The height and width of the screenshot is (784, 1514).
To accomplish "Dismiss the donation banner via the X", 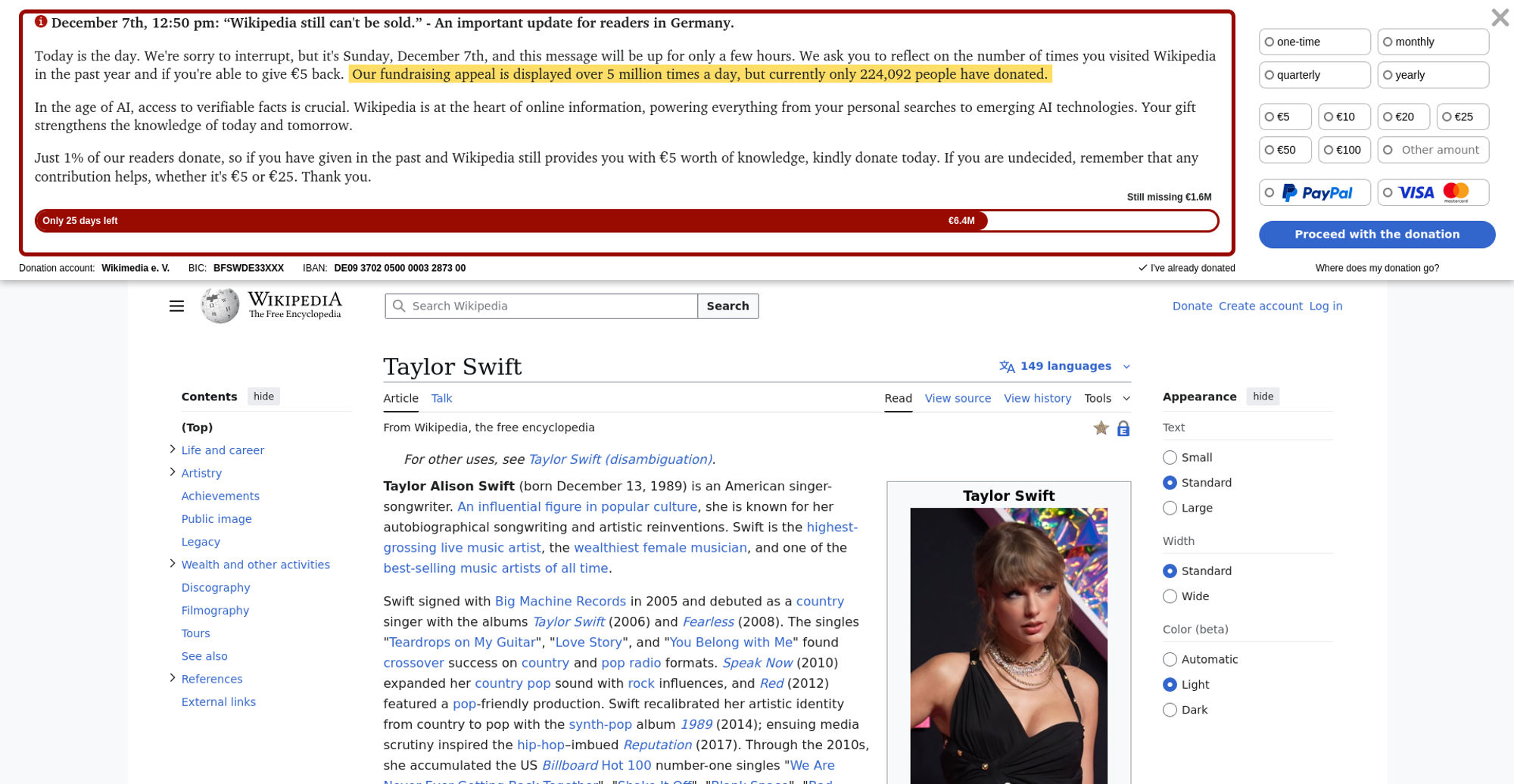I will (x=1500, y=17).
